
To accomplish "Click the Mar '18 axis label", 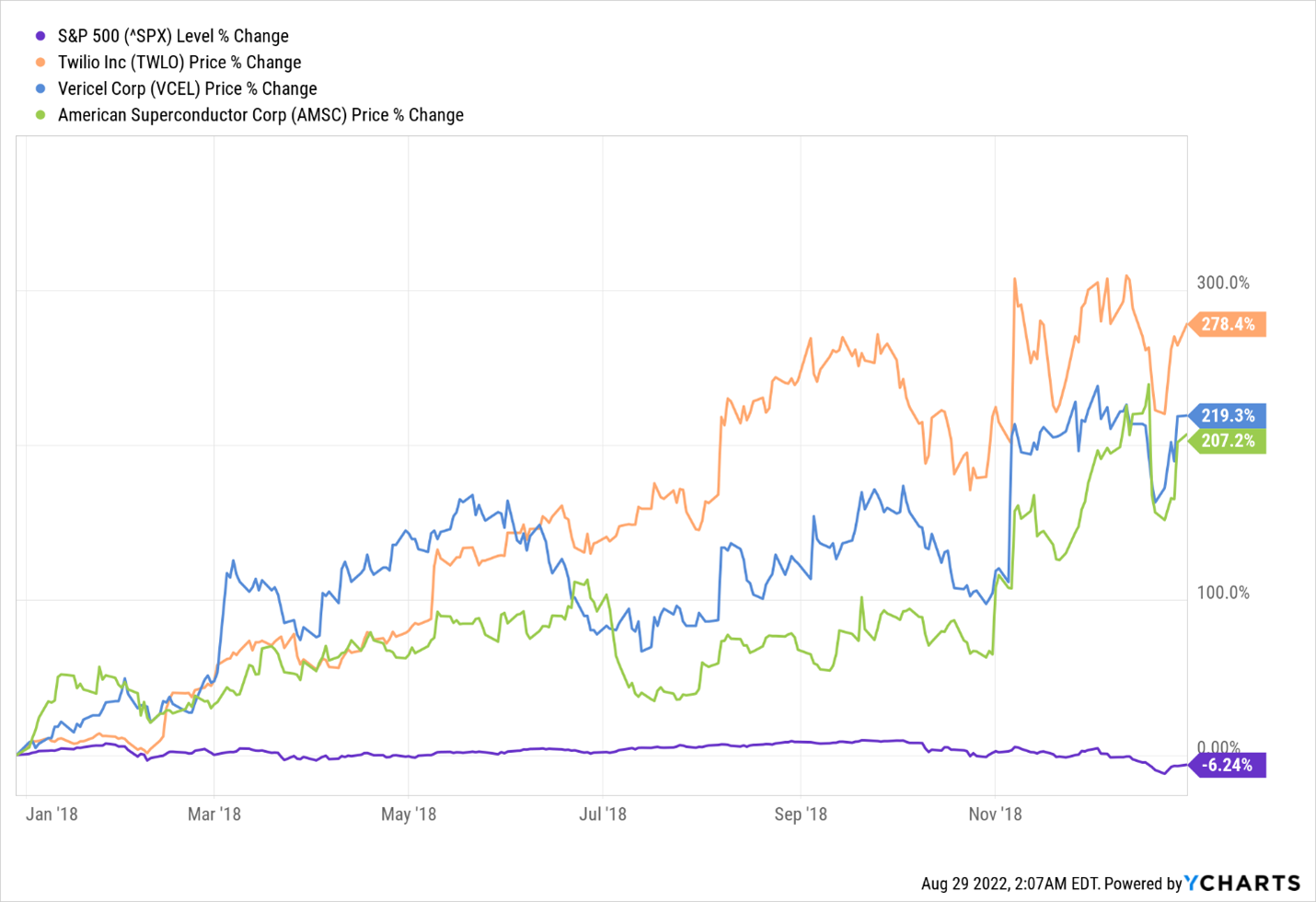I will tap(214, 815).
